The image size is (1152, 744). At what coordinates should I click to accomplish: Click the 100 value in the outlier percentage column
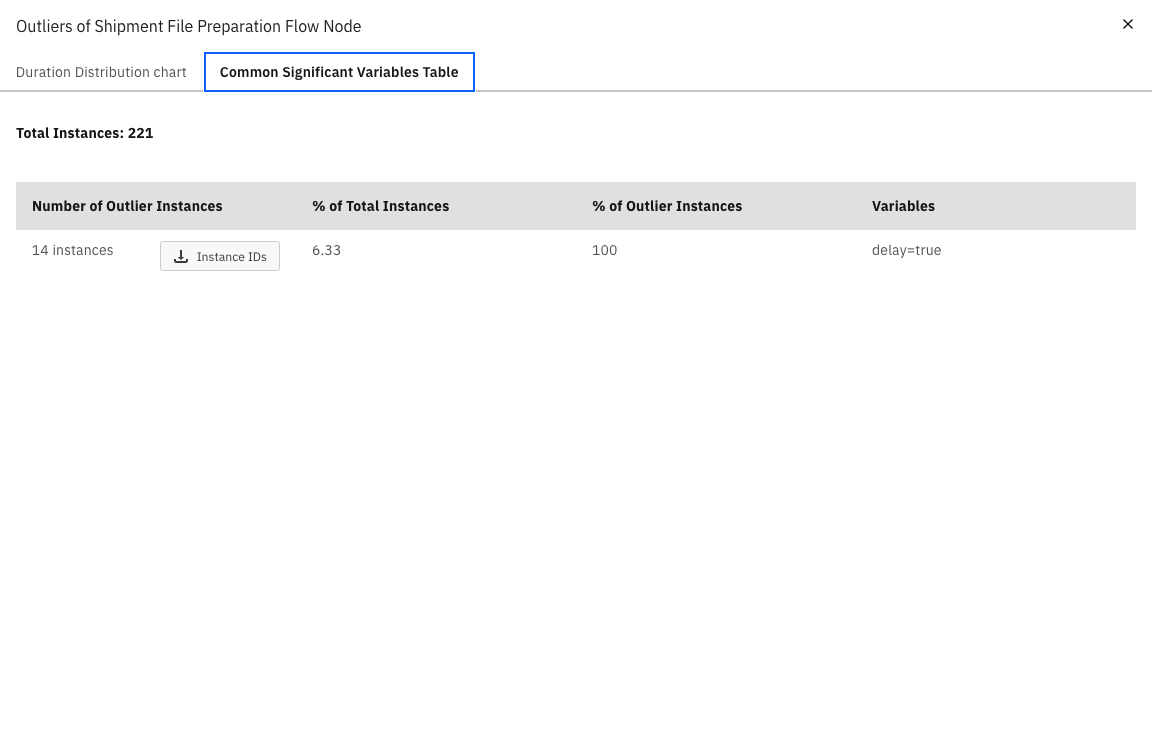click(x=604, y=250)
